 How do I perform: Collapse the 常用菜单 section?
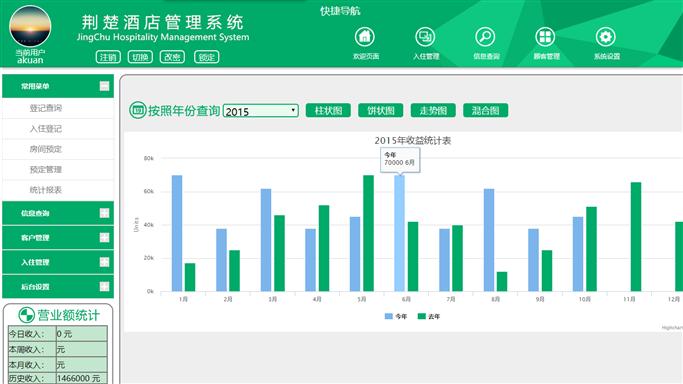(x=105, y=86)
